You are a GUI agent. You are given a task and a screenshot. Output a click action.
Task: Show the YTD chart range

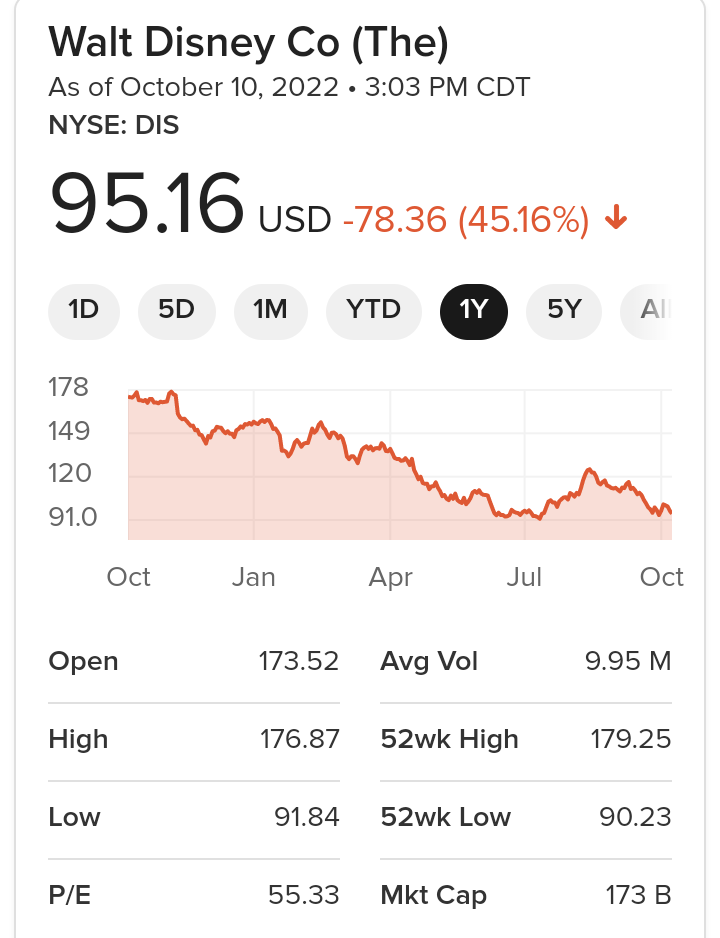pos(373,310)
